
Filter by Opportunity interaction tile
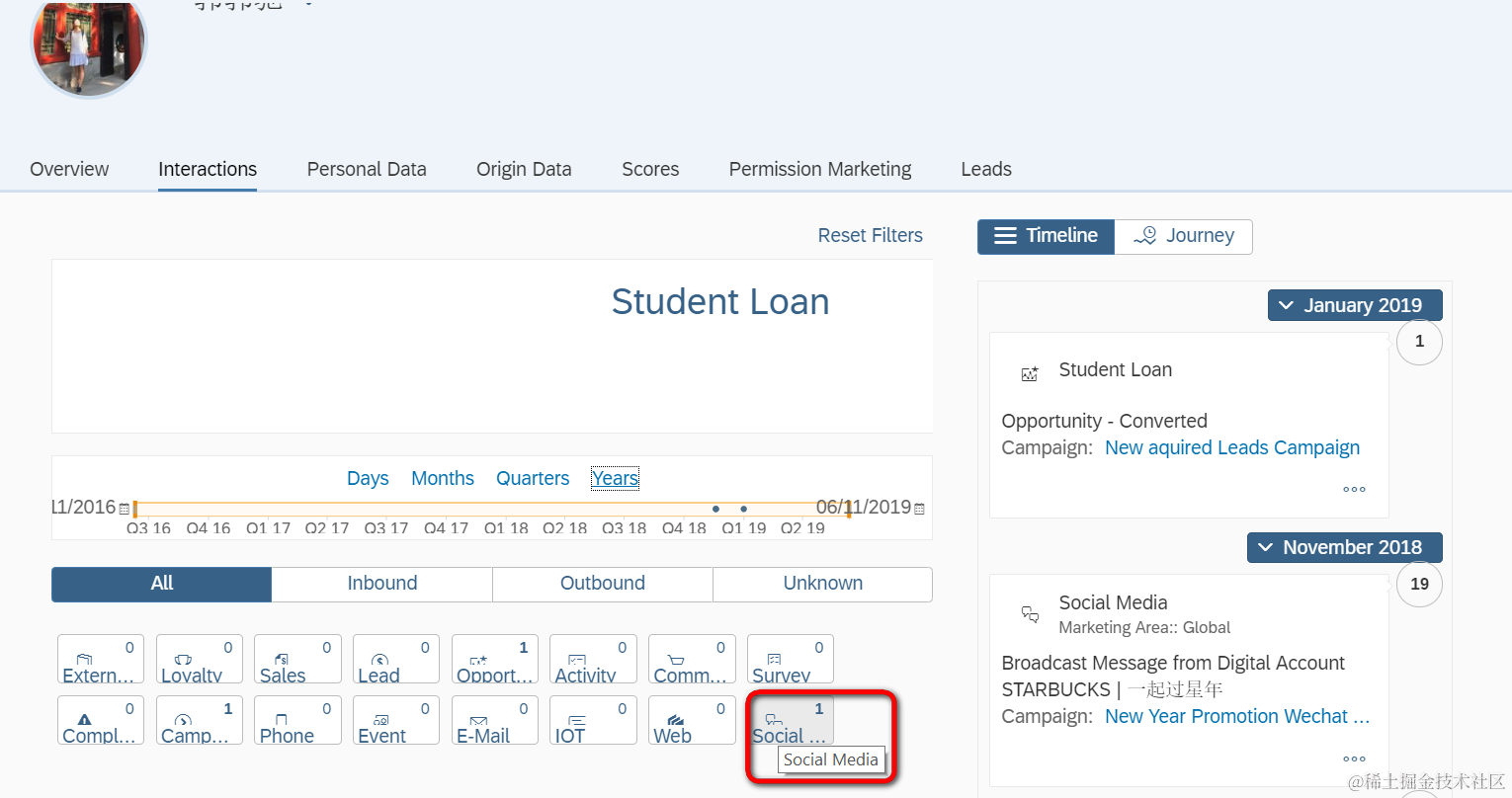pyautogui.click(x=495, y=659)
